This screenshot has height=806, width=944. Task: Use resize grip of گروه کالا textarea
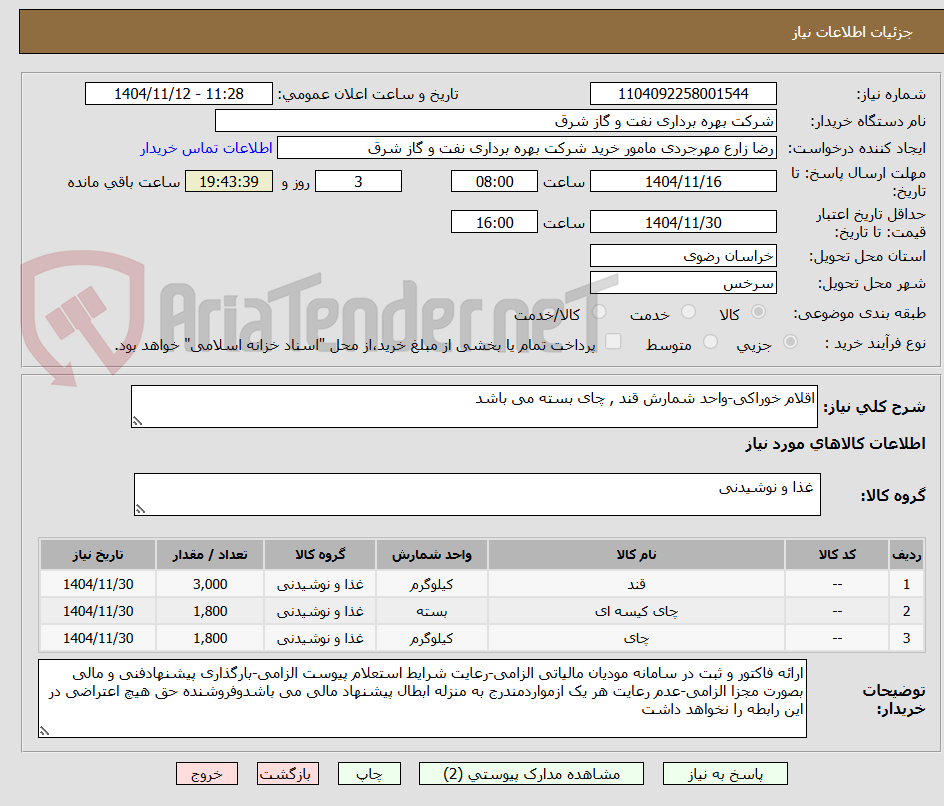click(x=140, y=509)
